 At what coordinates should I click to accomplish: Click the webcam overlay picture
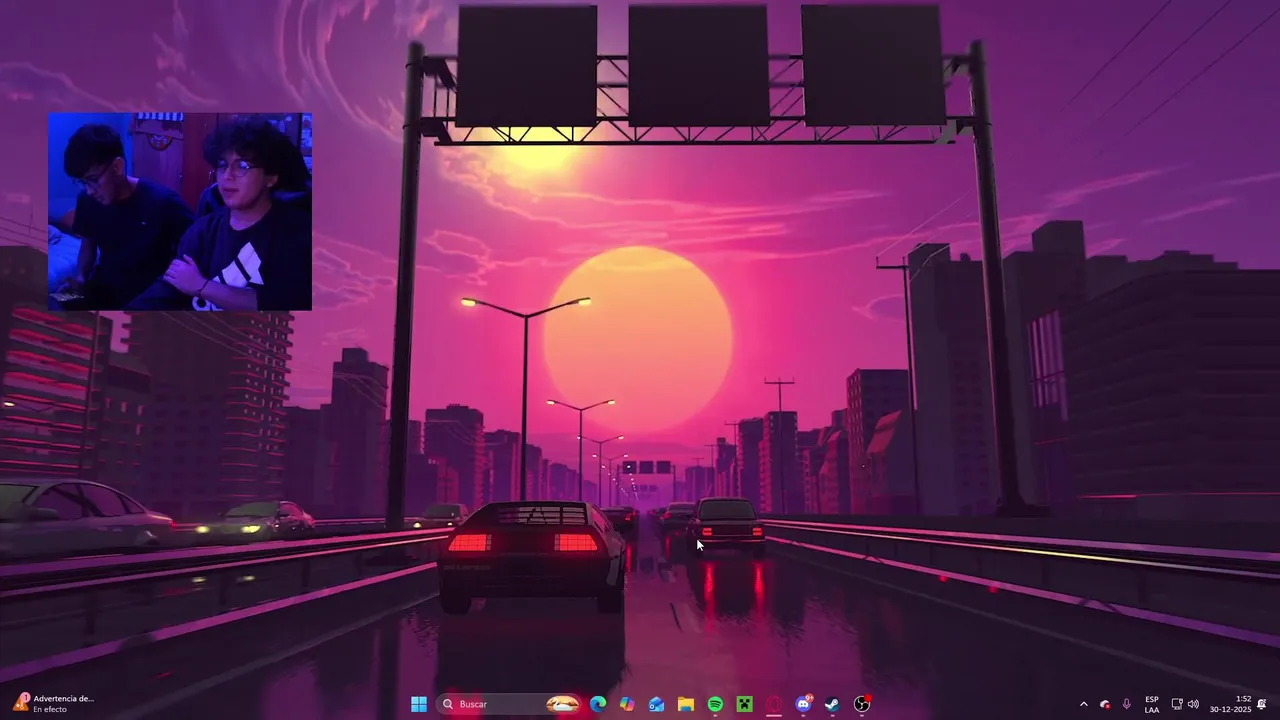coord(180,212)
